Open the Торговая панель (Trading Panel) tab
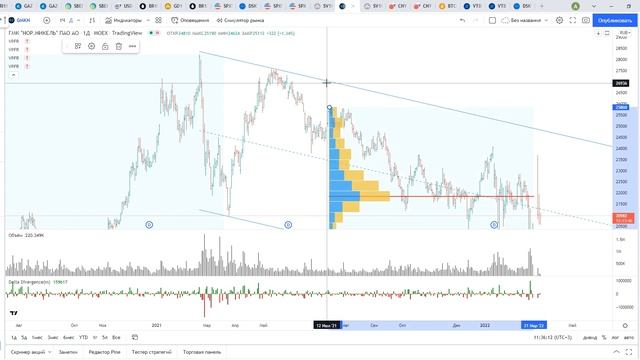Image resolution: width=640 pixels, height=360 pixels. (x=202, y=352)
